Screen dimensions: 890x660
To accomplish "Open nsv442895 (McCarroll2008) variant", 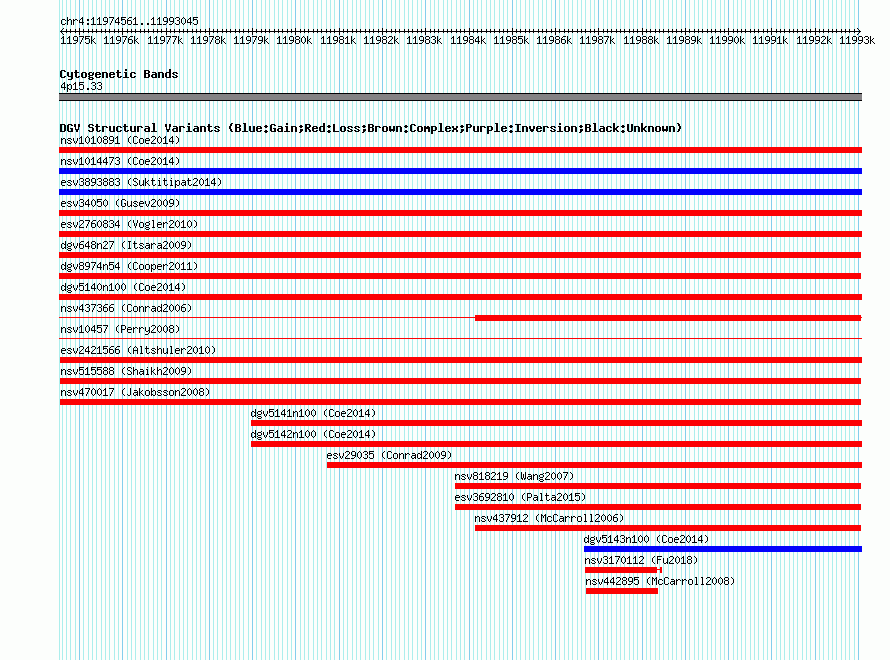I will (660, 581).
